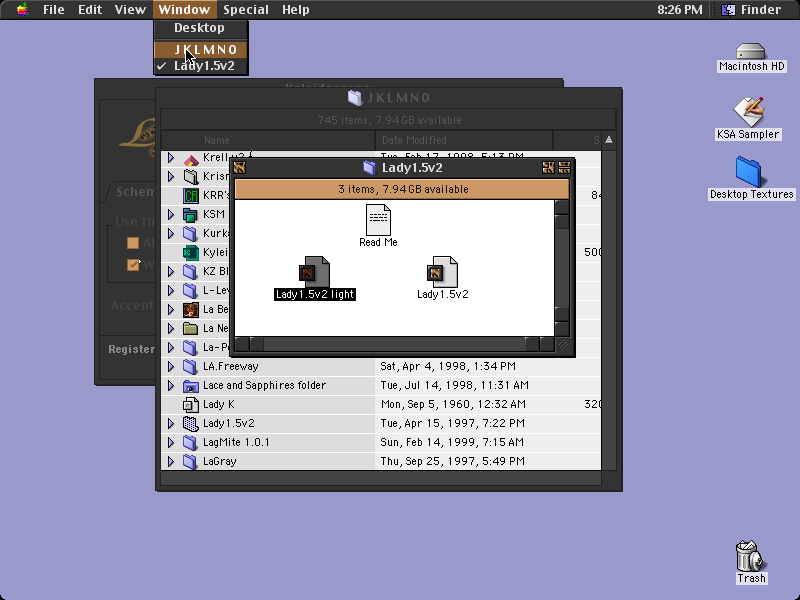Screen dimensions: 800x600
Task: Choose Desktop from the Window menu
Action: click(x=201, y=28)
